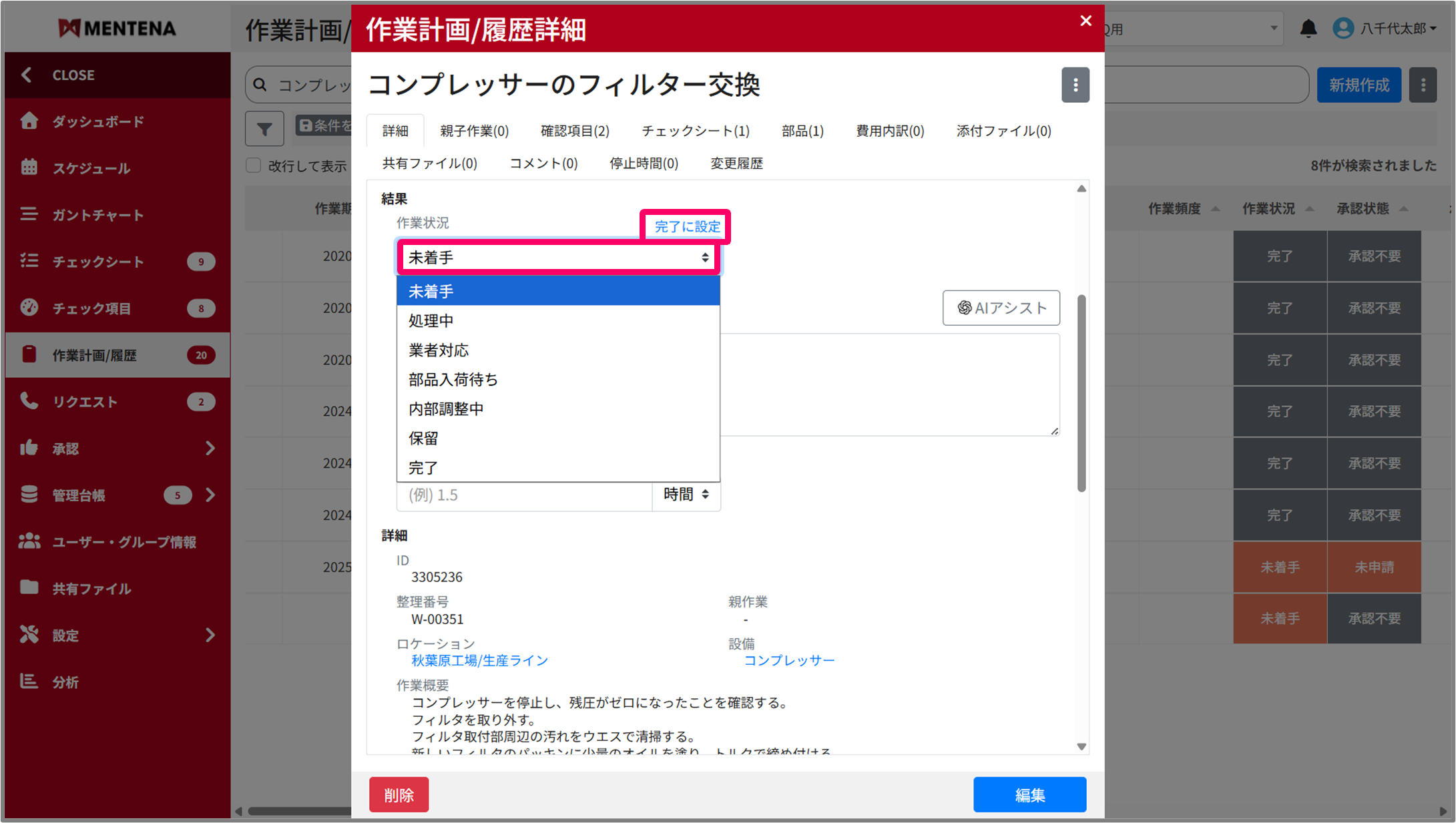This screenshot has width=1456, height=823.
Task: Click the dashboard home icon in sidebar
Action: coord(29,121)
